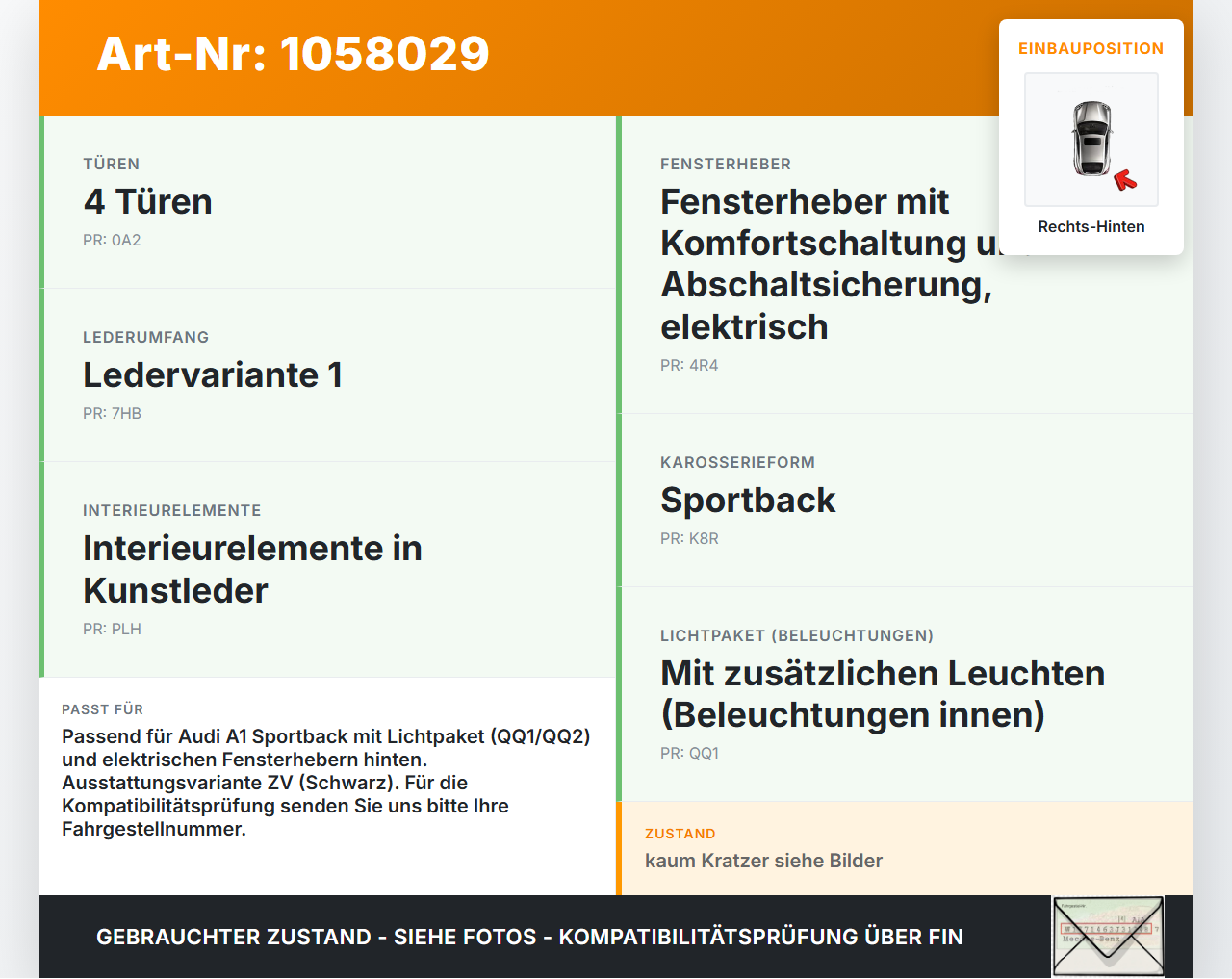The image size is (1232, 979).
Task: Click the PR: 4R4 code
Action: tap(689, 365)
